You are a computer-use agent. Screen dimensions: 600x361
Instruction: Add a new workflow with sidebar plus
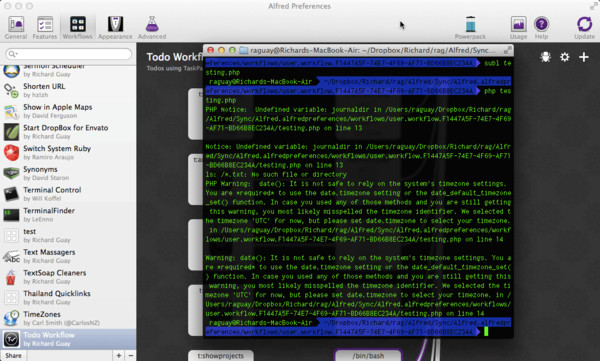pos(119,356)
